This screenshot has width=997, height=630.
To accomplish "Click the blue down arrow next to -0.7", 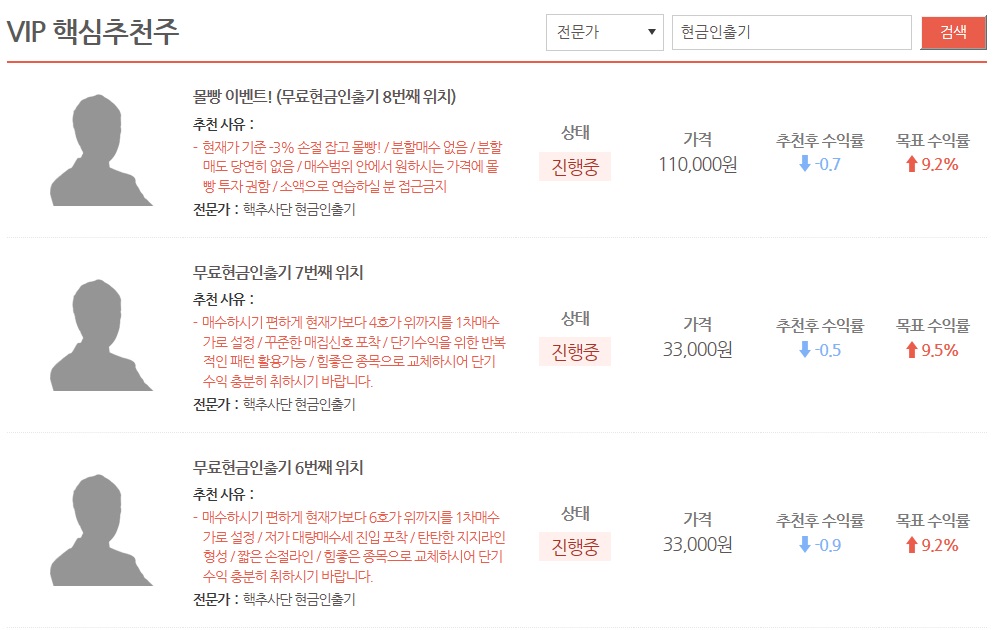I will point(805,164).
